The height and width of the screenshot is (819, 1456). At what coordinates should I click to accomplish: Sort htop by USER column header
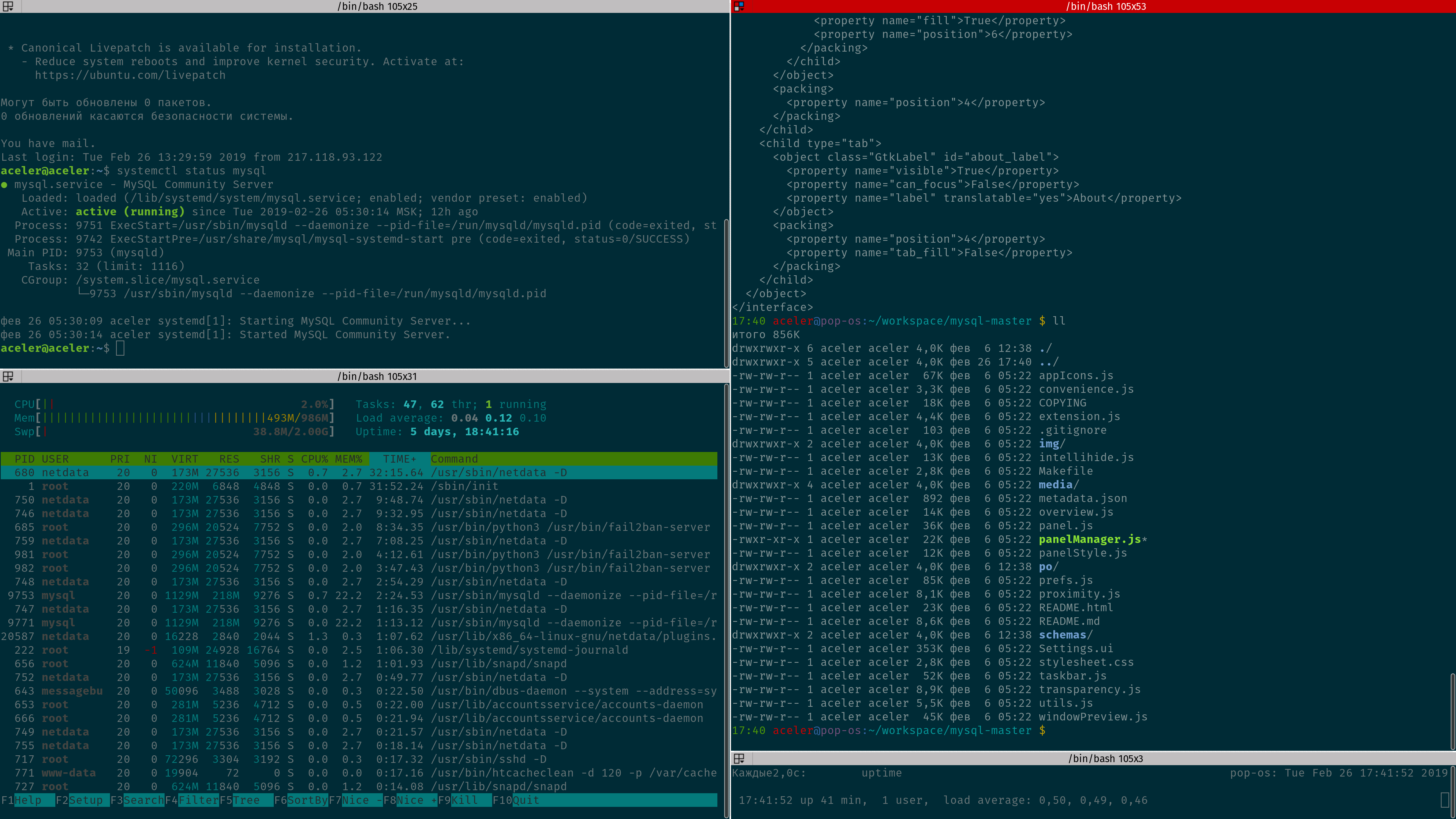pyautogui.click(x=55, y=459)
